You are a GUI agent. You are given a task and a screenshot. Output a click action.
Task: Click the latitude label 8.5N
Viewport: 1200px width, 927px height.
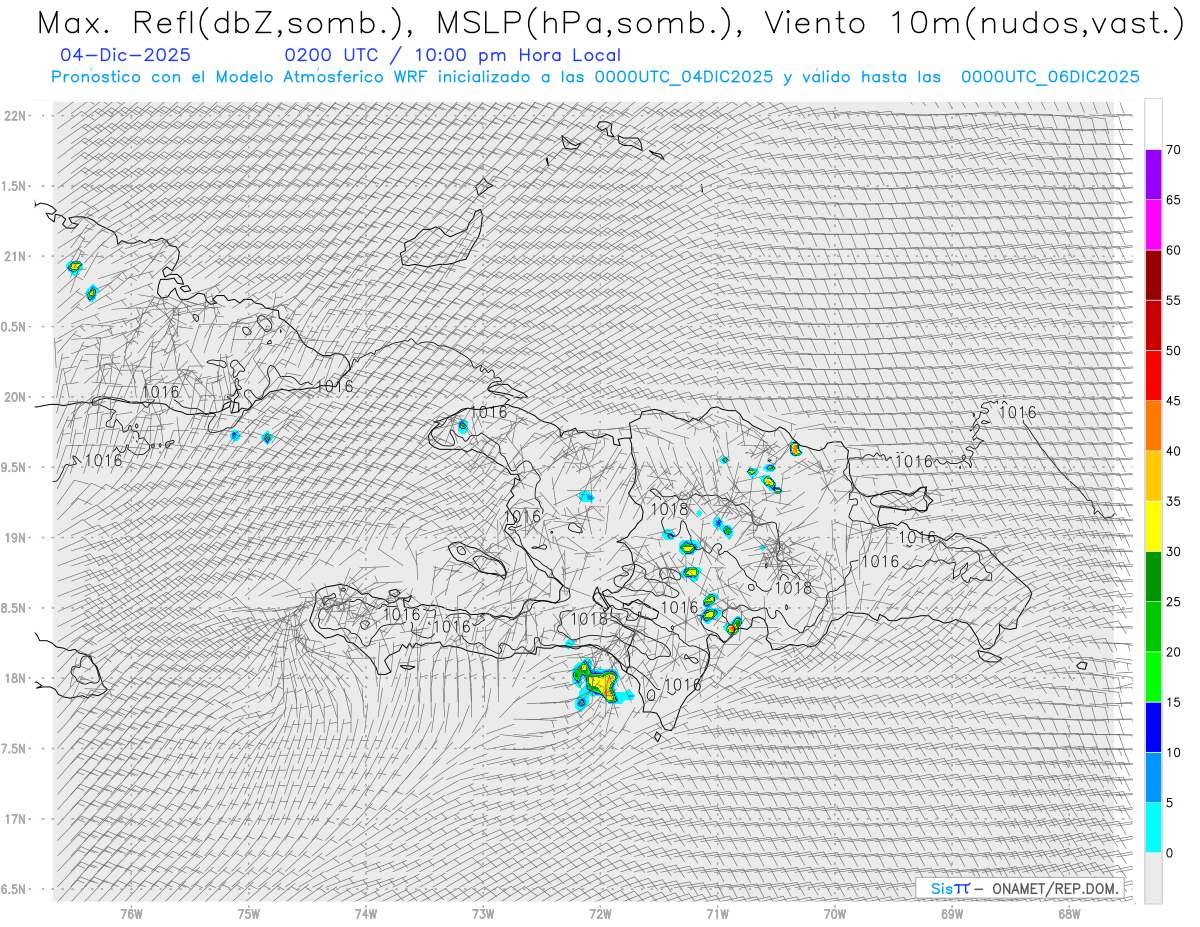(14, 608)
